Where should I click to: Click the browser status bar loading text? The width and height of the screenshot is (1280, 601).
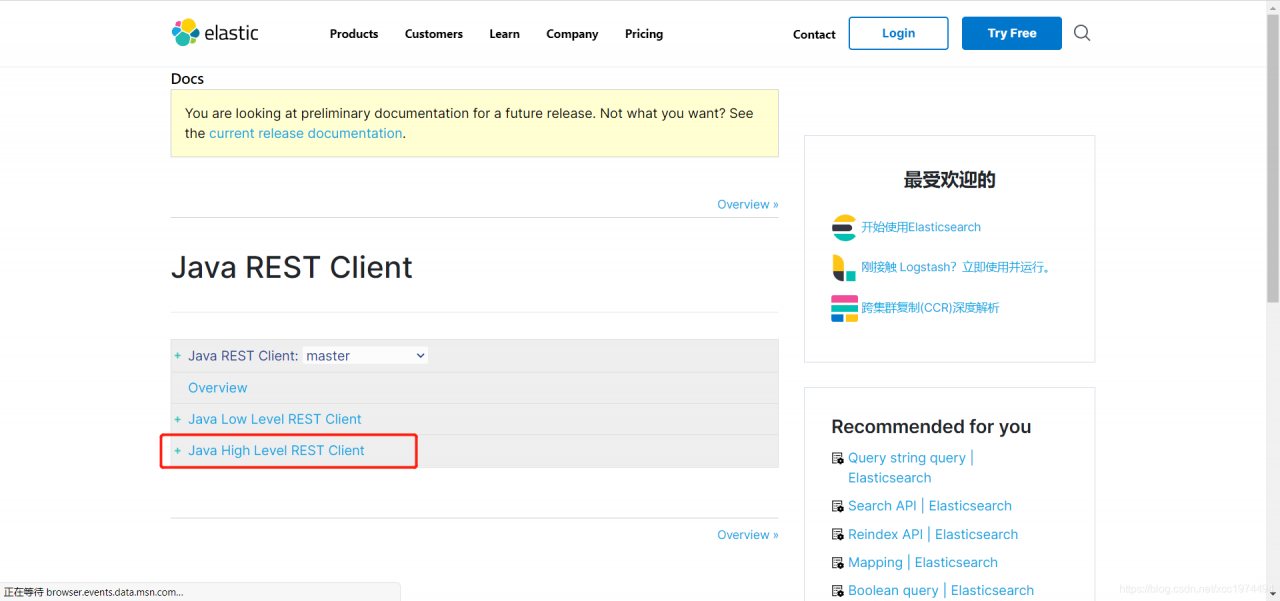pos(94,592)
